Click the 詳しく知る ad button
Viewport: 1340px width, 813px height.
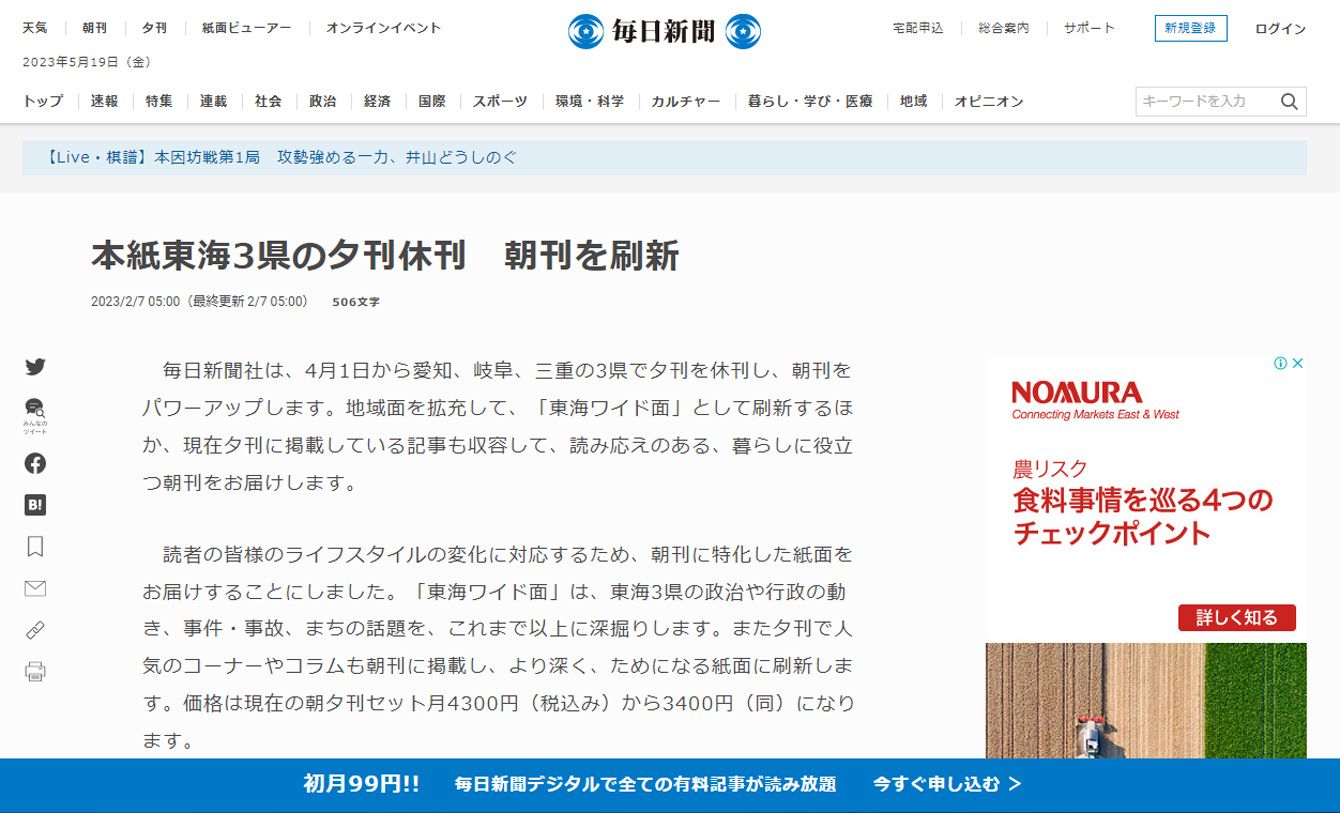coord(1236,617)
